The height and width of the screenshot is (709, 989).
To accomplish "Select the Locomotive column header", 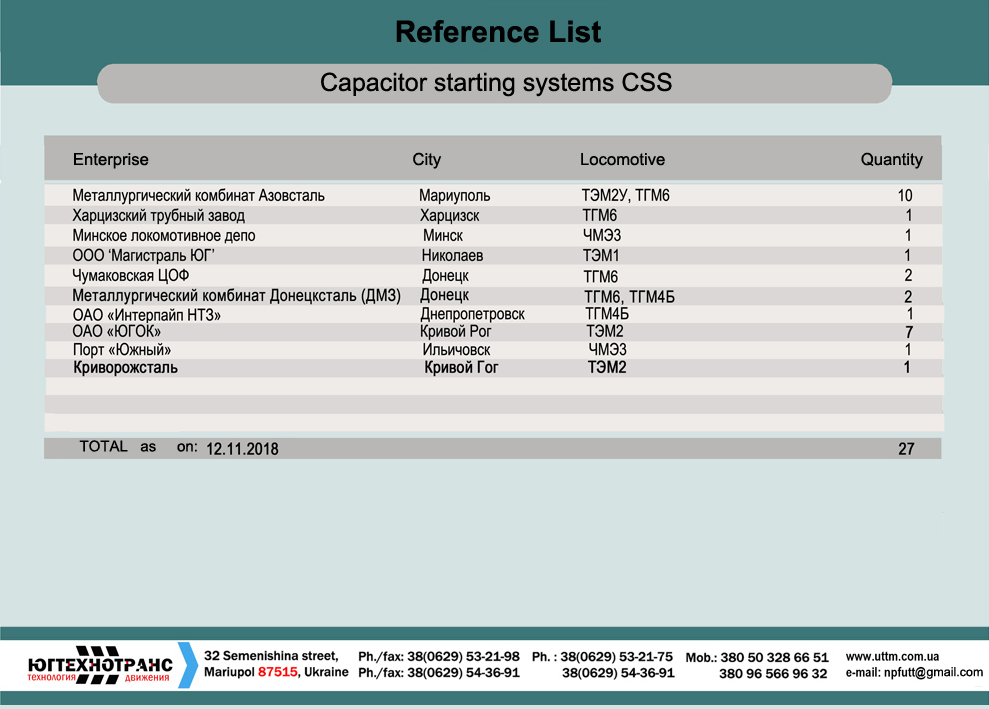I will pyautogui.click(x=622, y=160).
